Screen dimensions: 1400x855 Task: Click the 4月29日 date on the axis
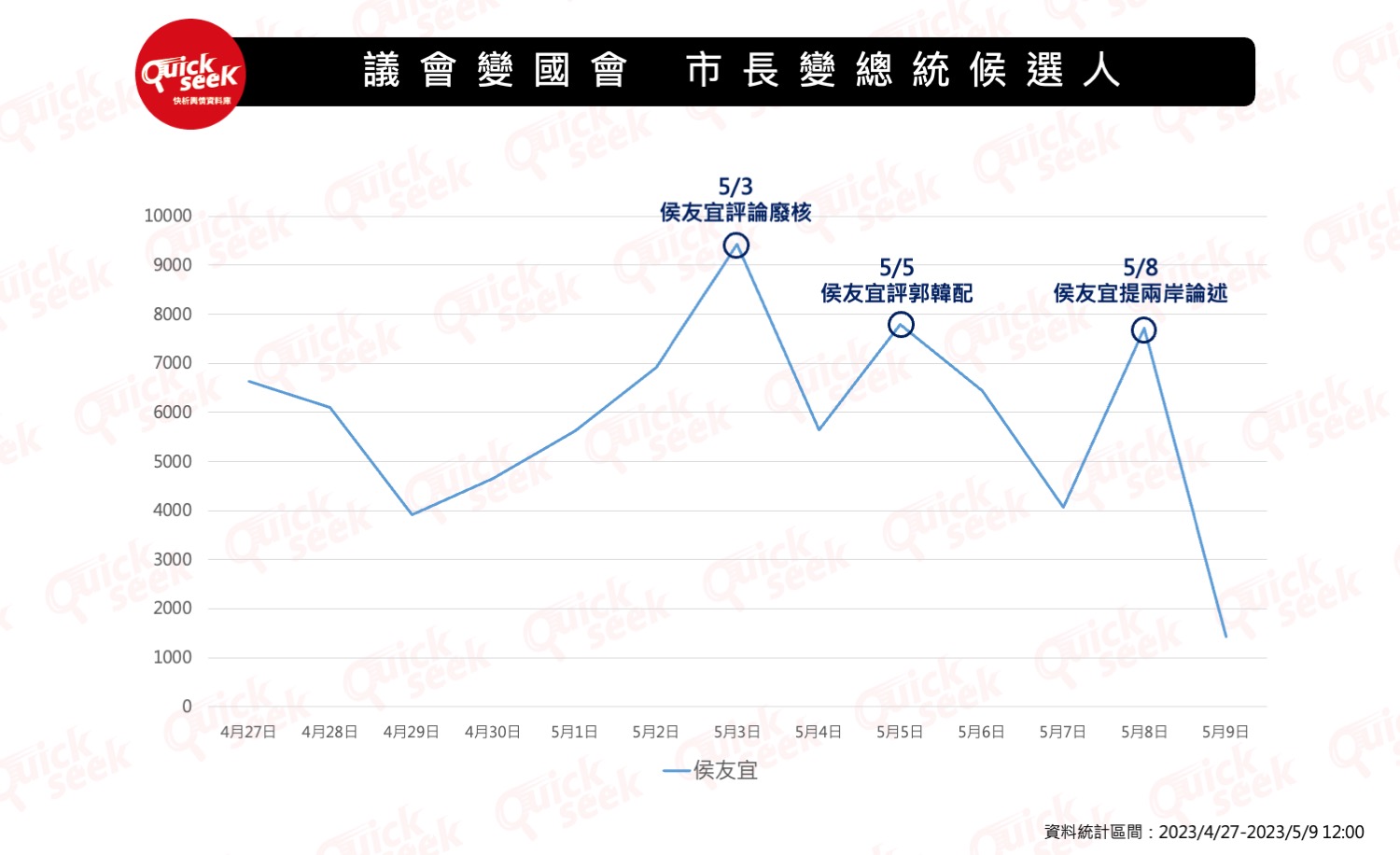click(x=411, y=732)
